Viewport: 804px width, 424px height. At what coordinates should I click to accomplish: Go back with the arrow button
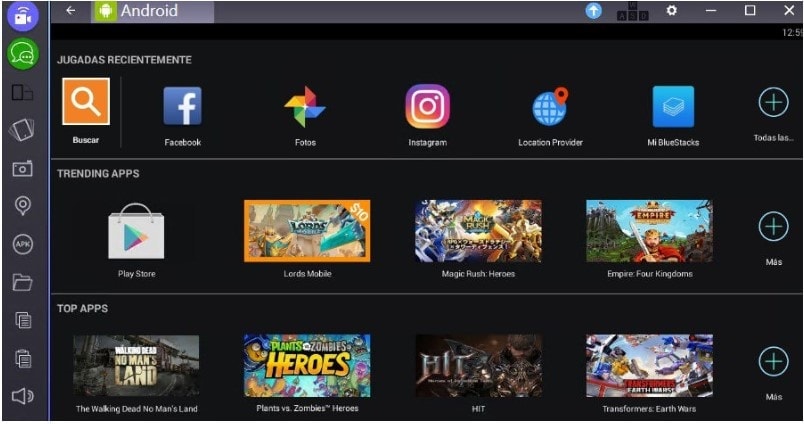click(x=71, y=10)
